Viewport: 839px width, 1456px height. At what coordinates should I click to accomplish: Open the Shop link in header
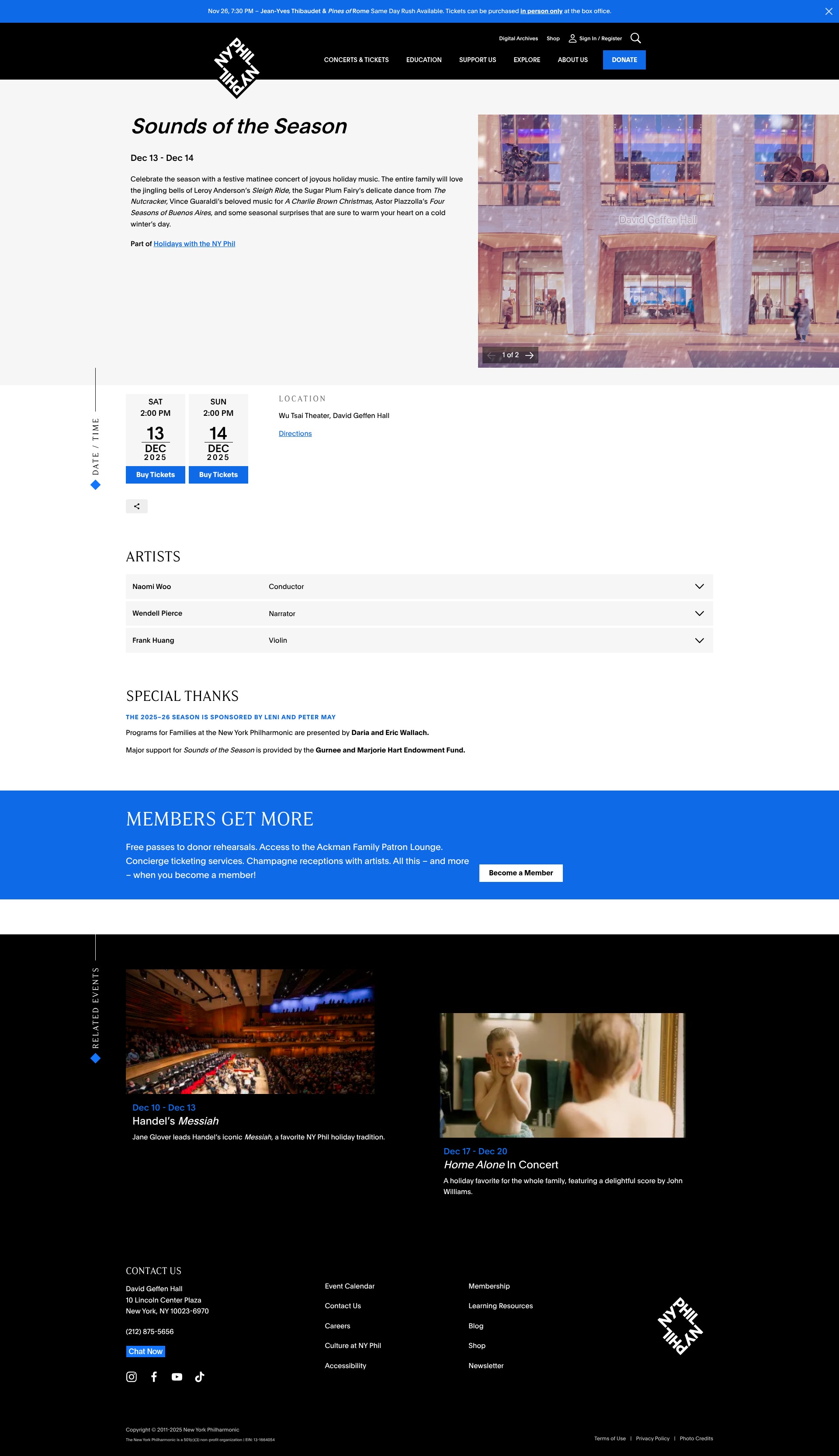pos(553,38)
